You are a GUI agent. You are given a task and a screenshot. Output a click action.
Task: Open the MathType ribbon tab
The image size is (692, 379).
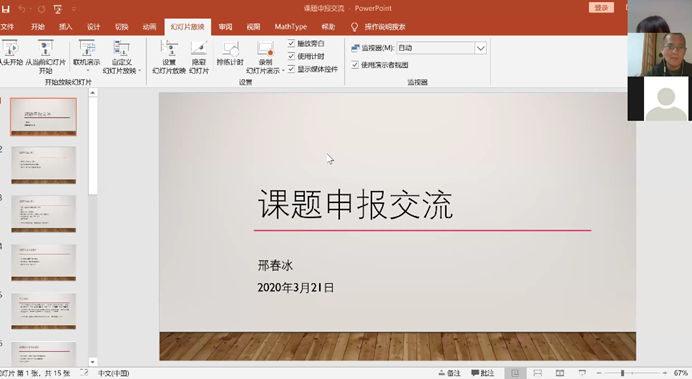coord(290,27)
